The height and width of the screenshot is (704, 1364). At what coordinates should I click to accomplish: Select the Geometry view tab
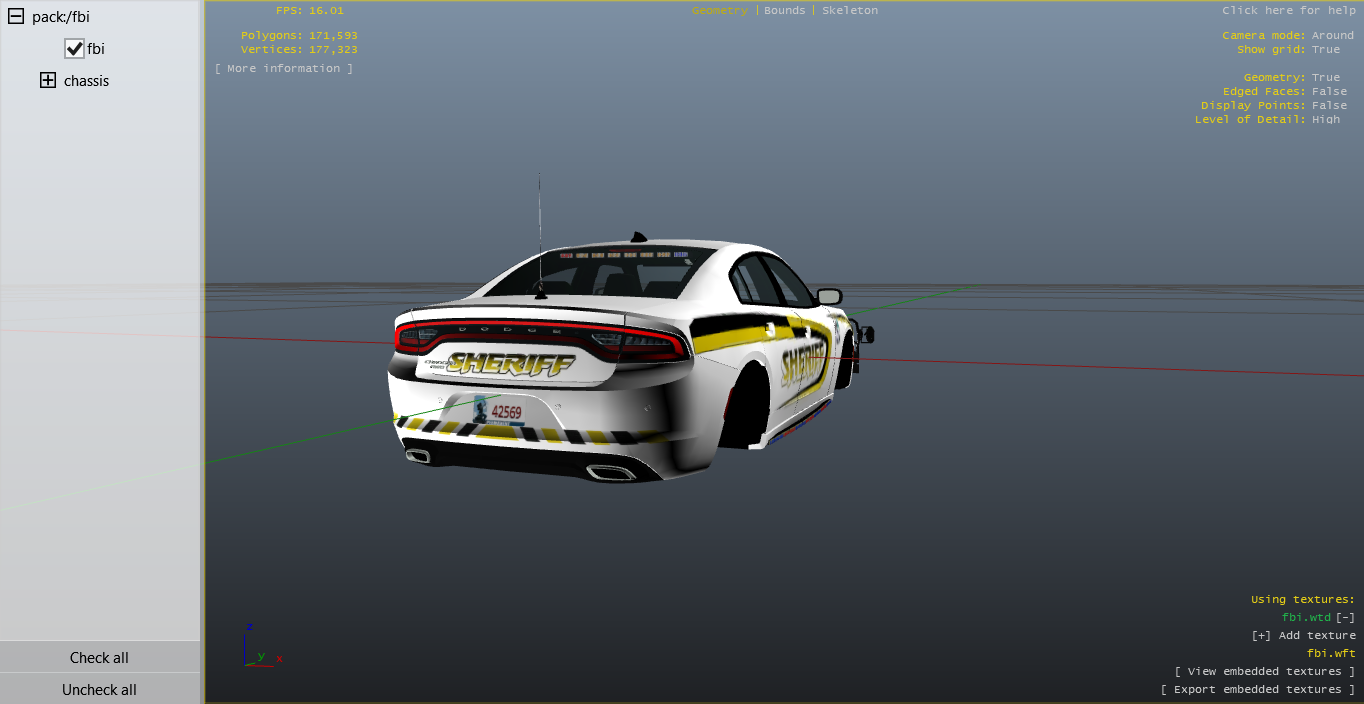(x=719, y=11)
